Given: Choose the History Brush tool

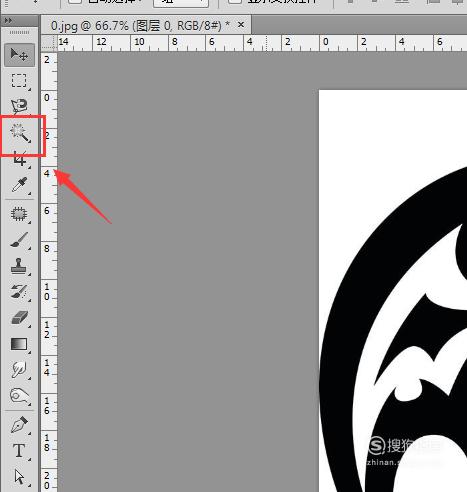Looking at the screenshot, I should pyautogui.click(x=19, y=292).
